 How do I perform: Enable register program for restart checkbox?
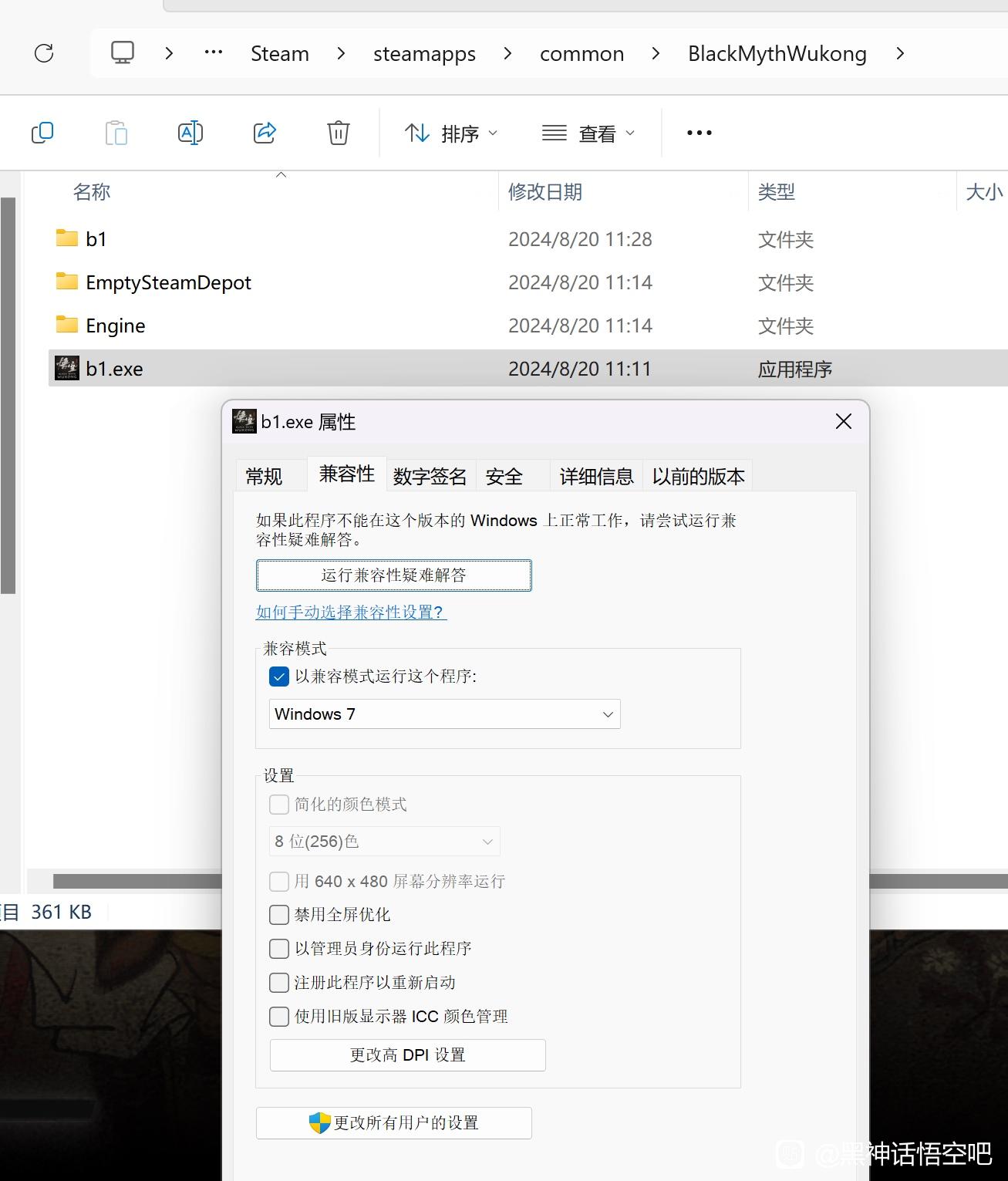279,983
